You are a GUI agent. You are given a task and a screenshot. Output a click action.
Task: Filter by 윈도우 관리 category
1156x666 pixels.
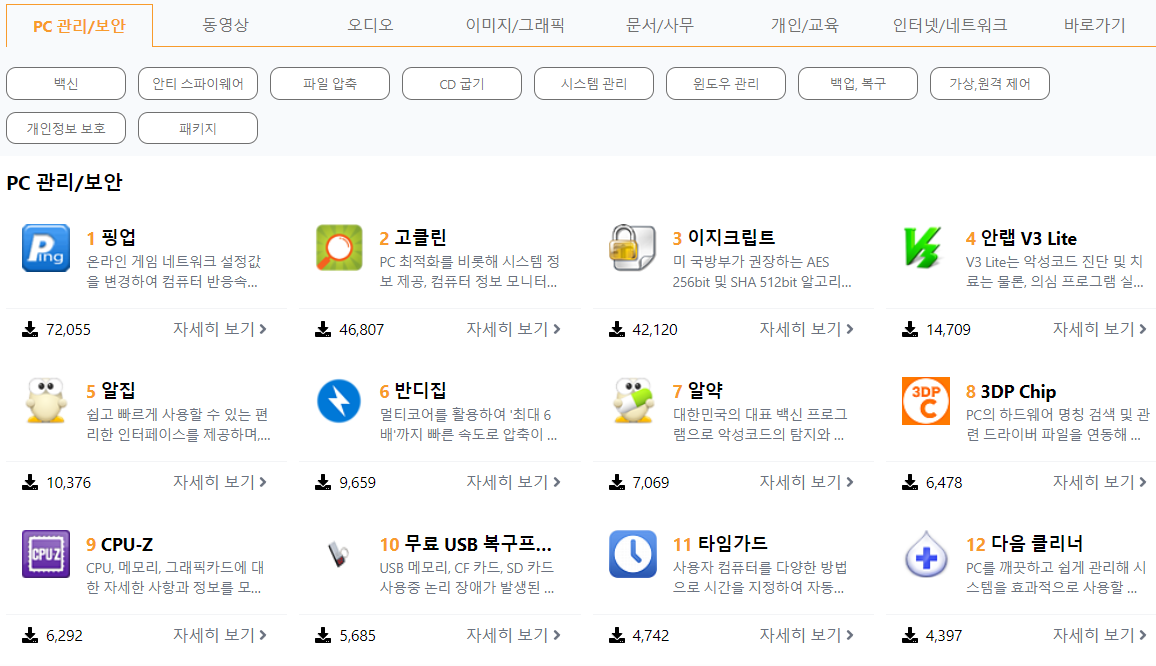point(725,83)
